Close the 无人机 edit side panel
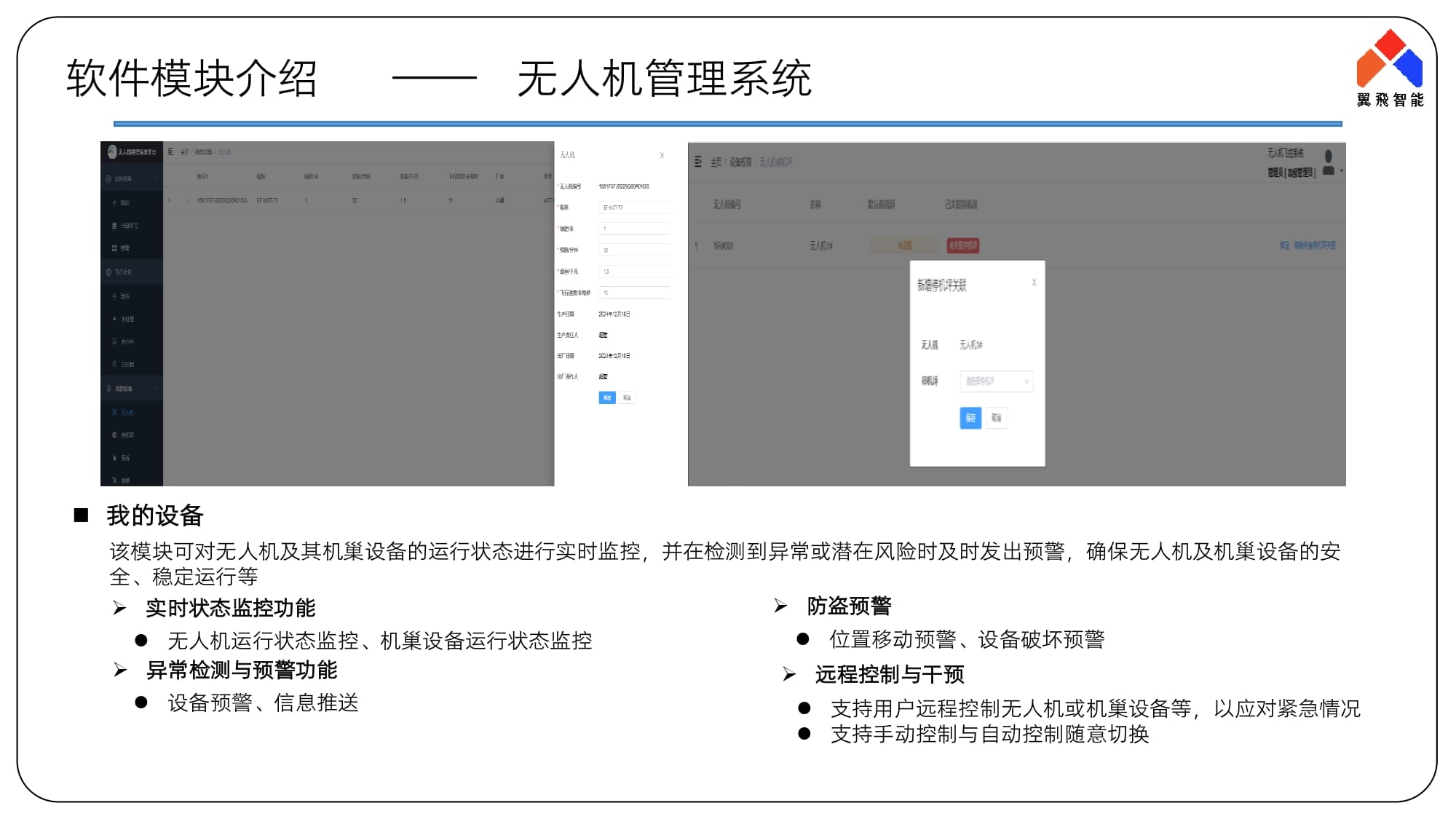 click(x=662, y=155)
